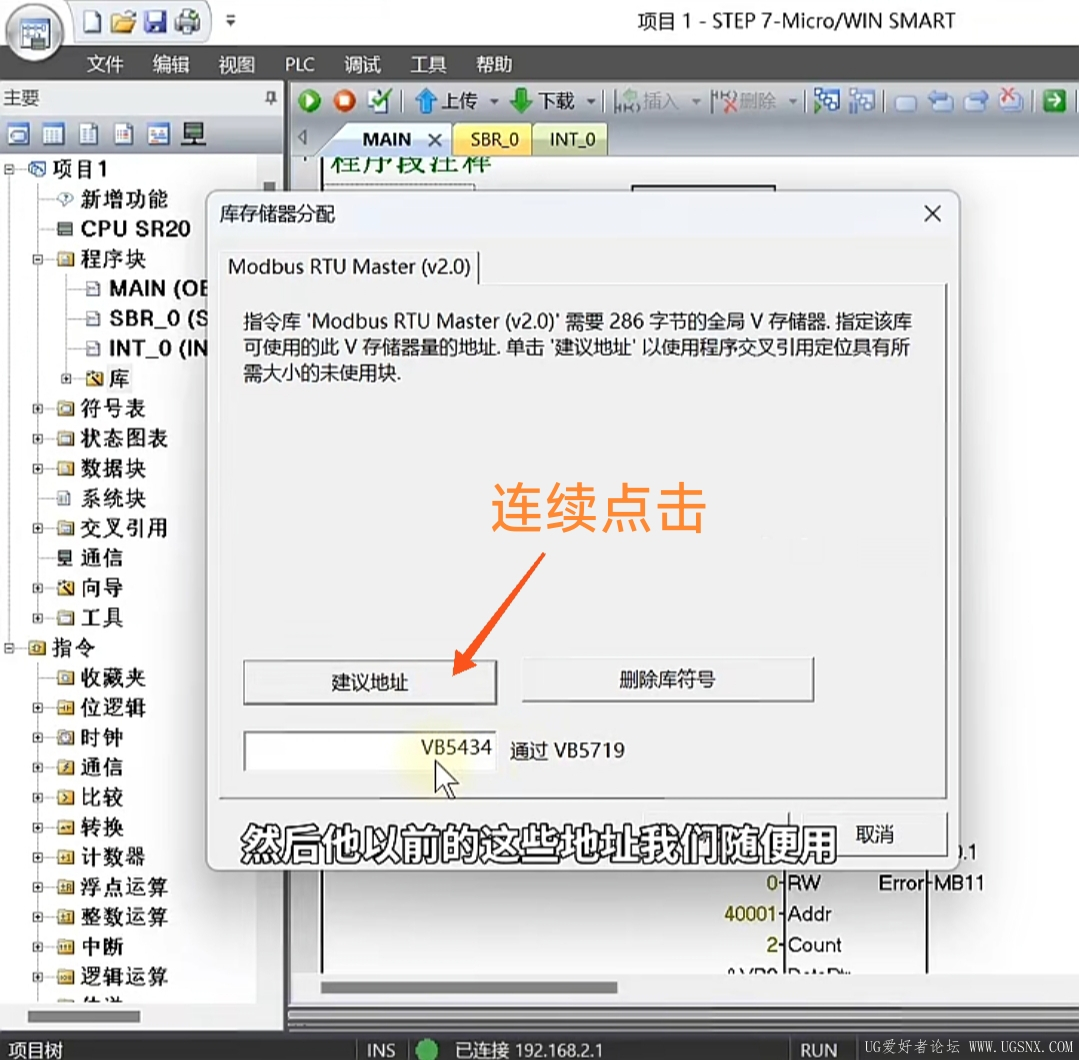Open the upload (上传) dropdown arrow

click(x=494, y=101)
